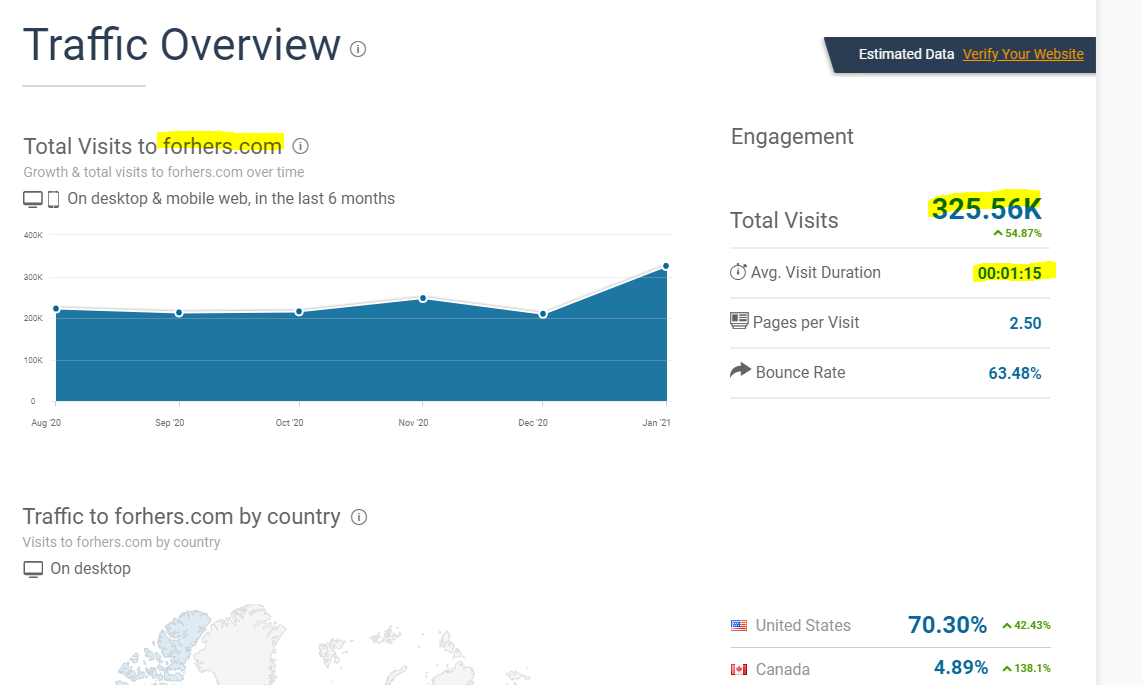The width and height of the screenshot is (1143, 685).
Task: Click the Bounce Rate arrow icon
Action: 740,370
